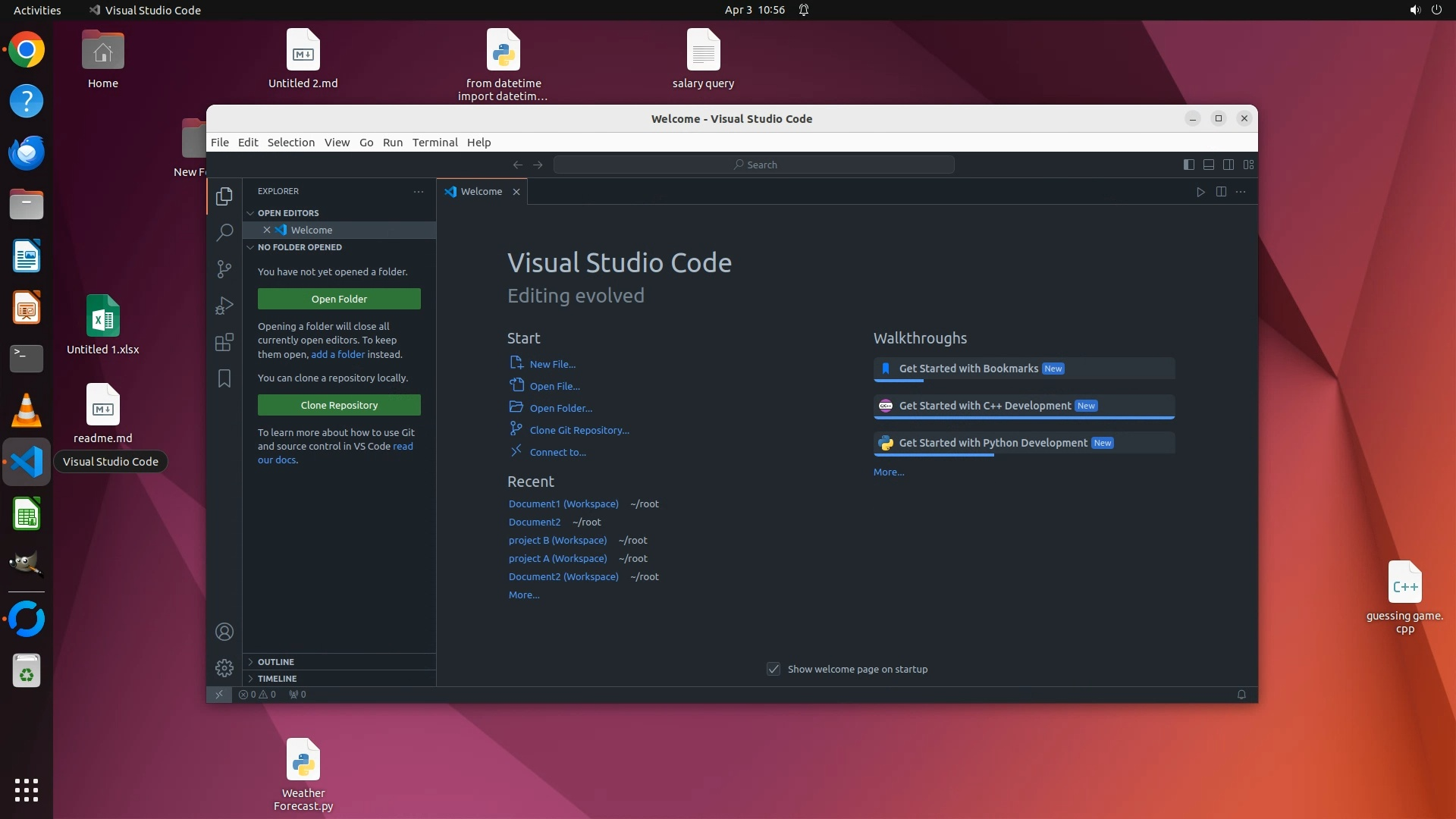Image resolution: width=1456 pixels, height=819 pixels.
Task: Open the Source Control view icon
Action: pyautogui.click(x=224, y=269)
